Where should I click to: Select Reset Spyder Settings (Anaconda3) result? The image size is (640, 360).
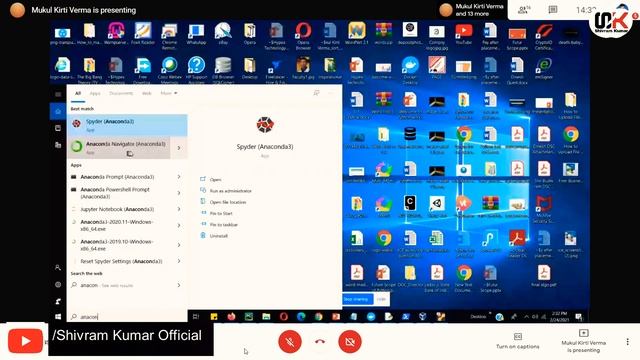[120, 261]
